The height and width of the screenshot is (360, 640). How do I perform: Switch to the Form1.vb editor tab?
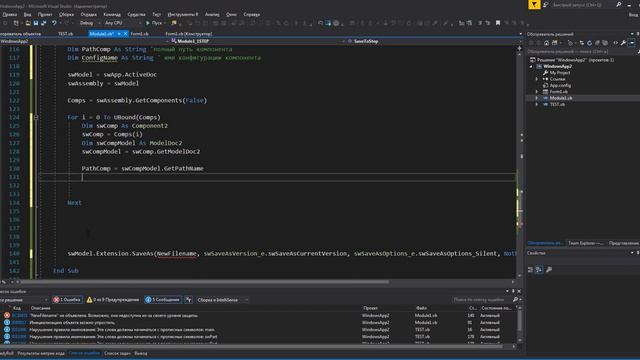click(139, 34)
